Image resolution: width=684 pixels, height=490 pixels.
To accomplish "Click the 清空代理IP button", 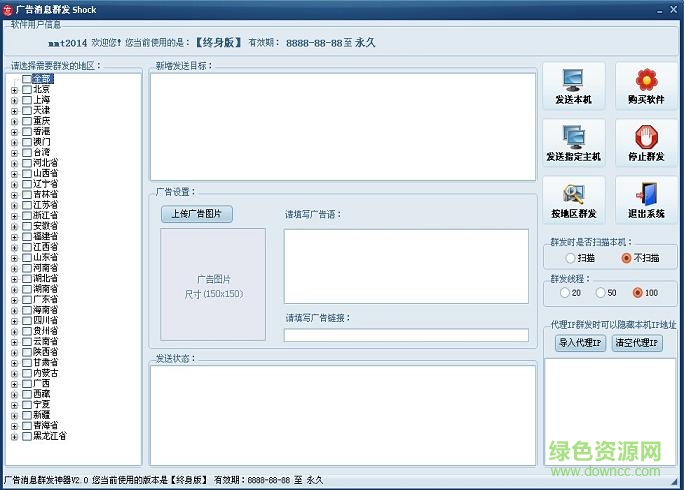I will (637, 343).
